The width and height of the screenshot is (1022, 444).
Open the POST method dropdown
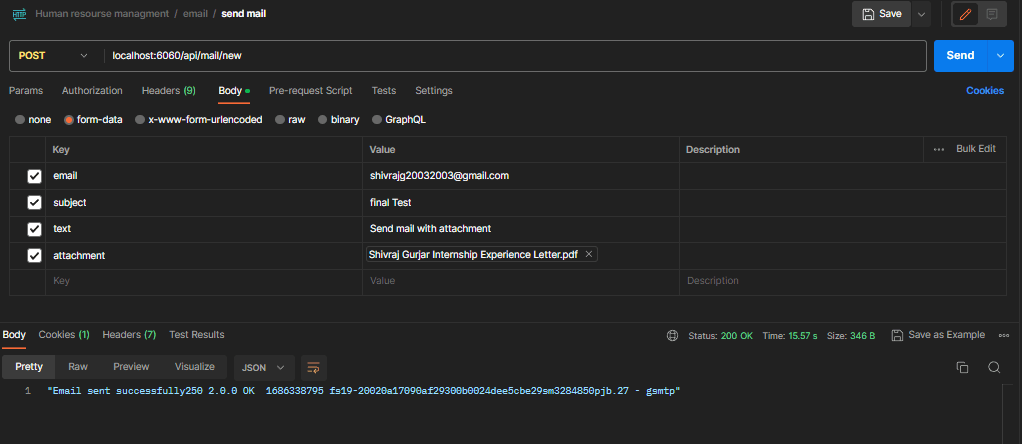click(x=53, y=56)
